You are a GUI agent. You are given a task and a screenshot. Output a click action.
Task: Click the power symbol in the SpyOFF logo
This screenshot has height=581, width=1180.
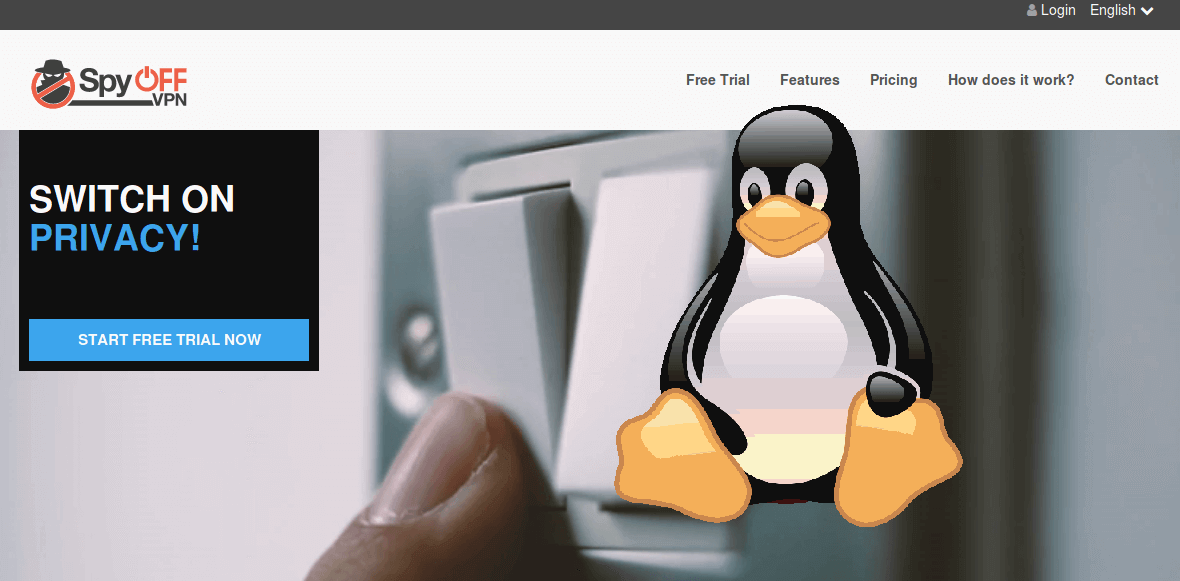(146, 79)
